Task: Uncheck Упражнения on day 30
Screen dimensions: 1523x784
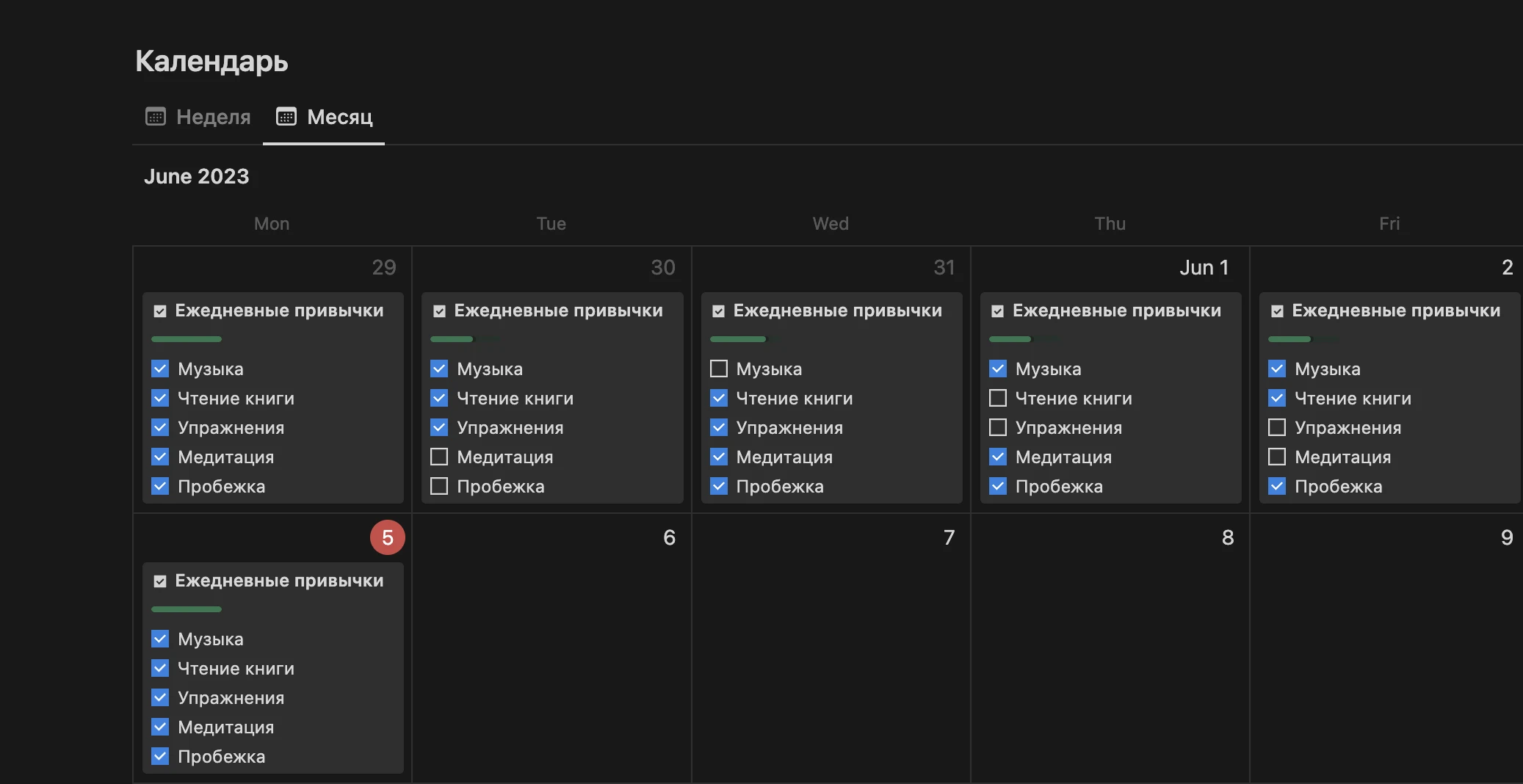Action: 439,427
